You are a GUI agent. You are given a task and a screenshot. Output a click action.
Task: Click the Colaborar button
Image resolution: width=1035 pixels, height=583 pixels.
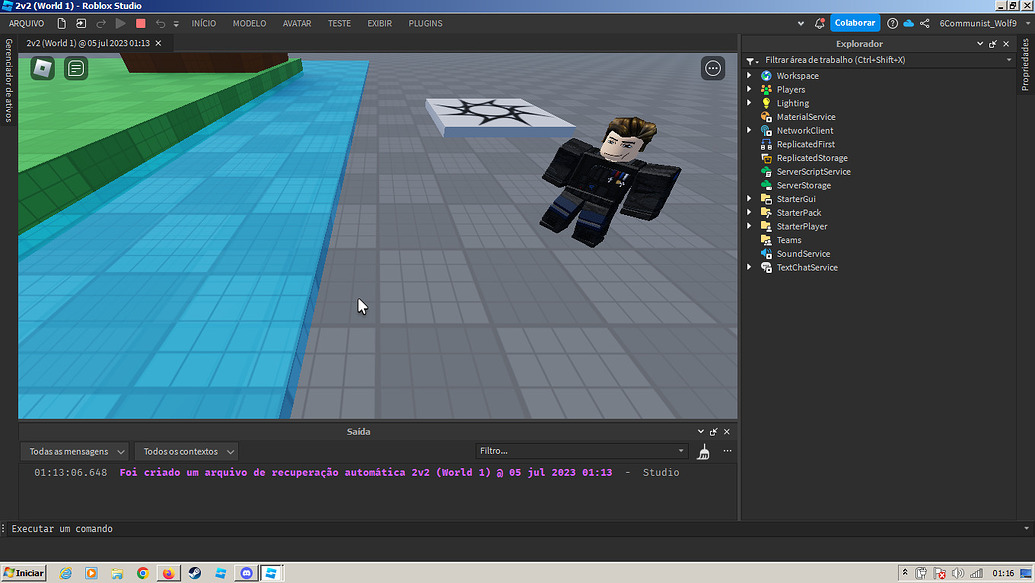click(x=856, y=22)
